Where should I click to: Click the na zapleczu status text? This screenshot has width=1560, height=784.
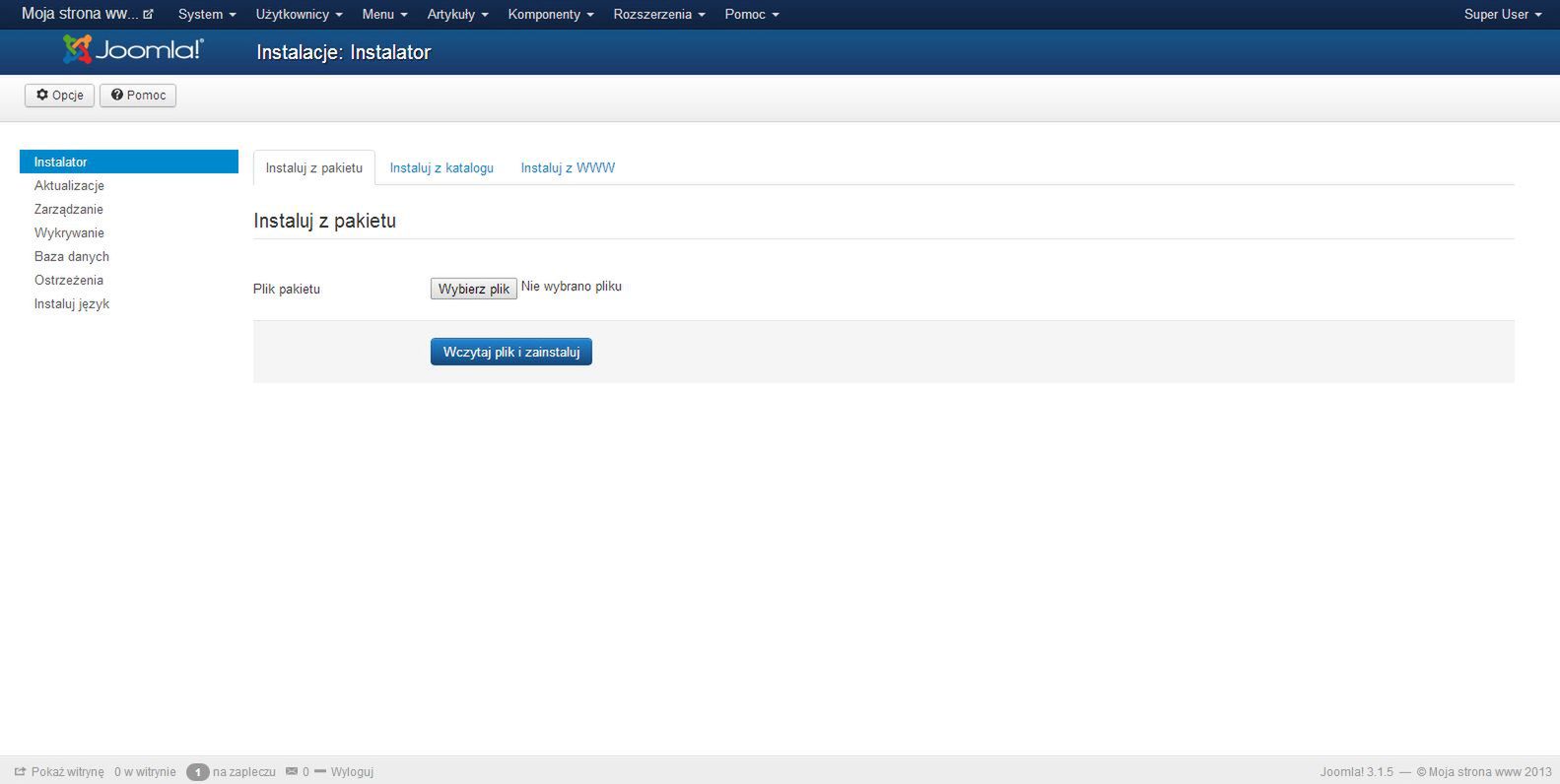[244, 772]
